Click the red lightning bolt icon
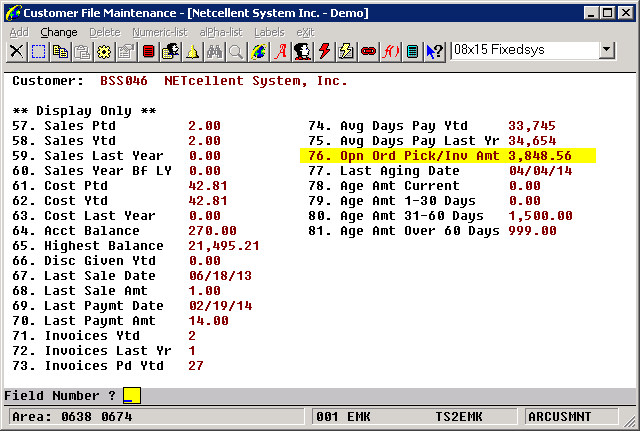The height and width of the screenshot is (431, 640). point(325,52)
